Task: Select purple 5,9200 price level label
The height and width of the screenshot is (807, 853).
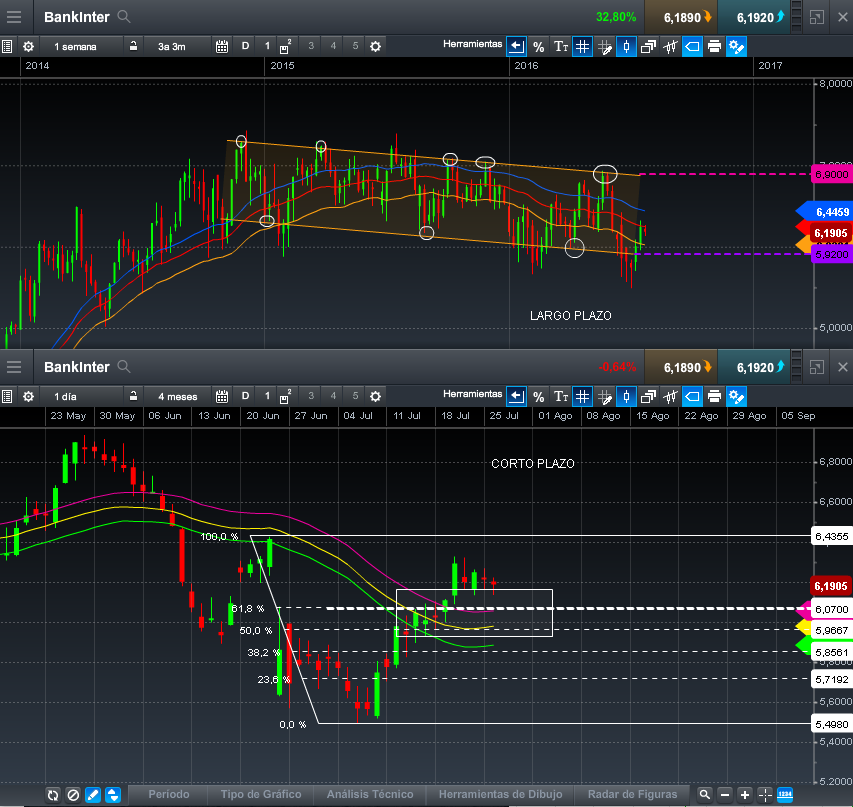Action: click(x=832, y=254)
